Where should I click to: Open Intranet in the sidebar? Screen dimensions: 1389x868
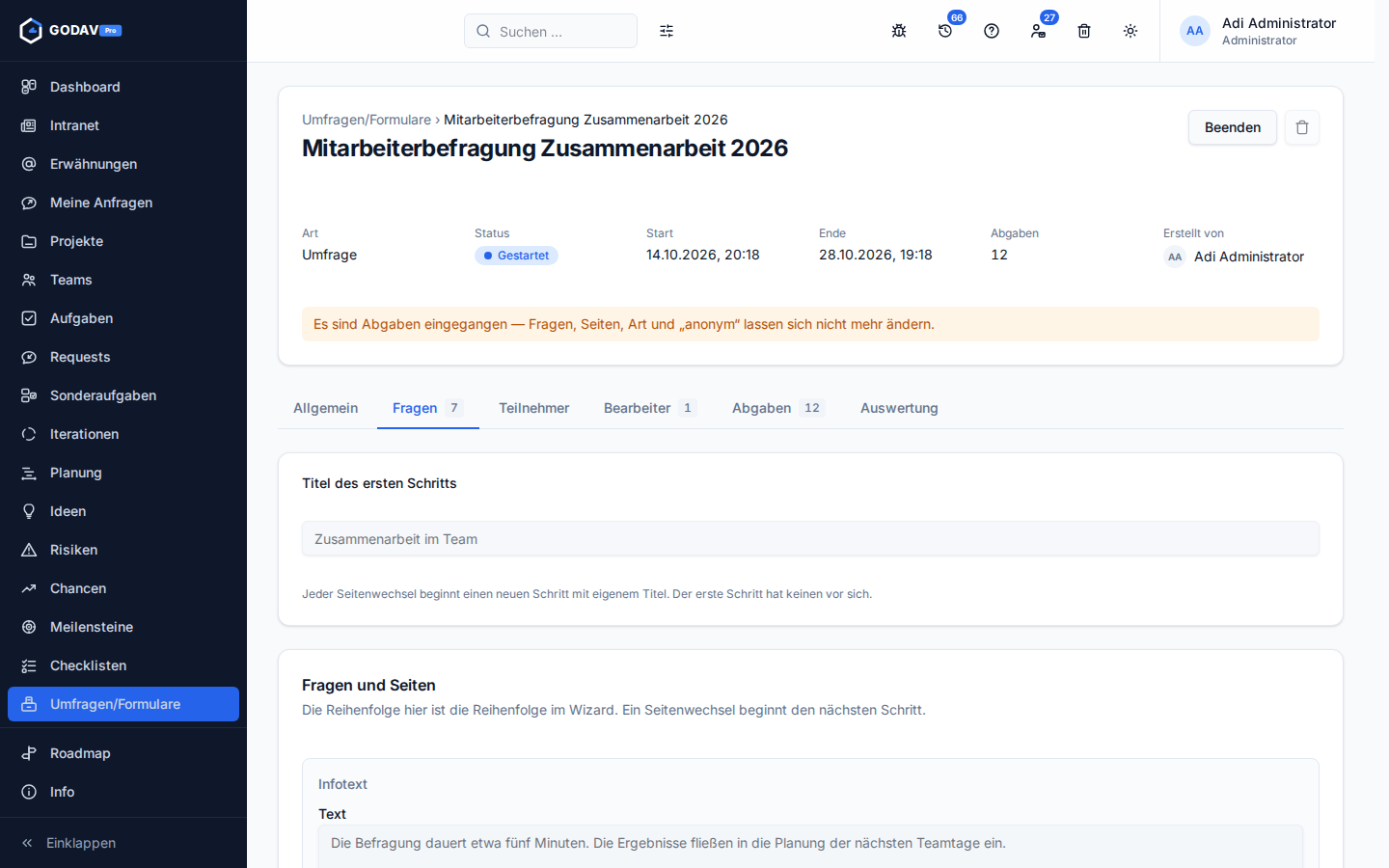[x=123, y=125]
